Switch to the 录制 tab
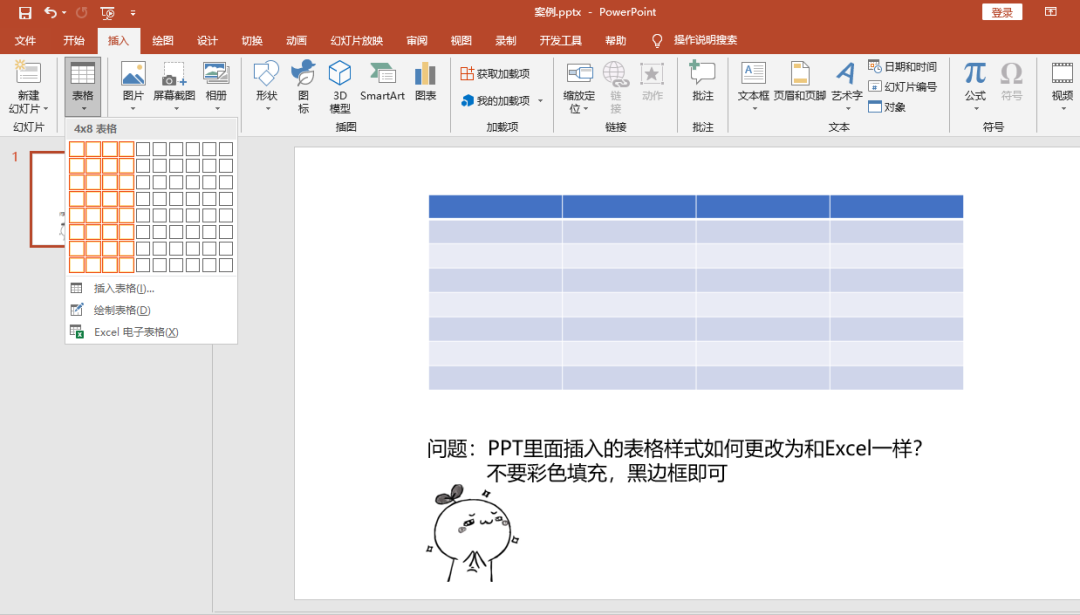The width and height of the screenshot is (1080, 615). [506, 41]
